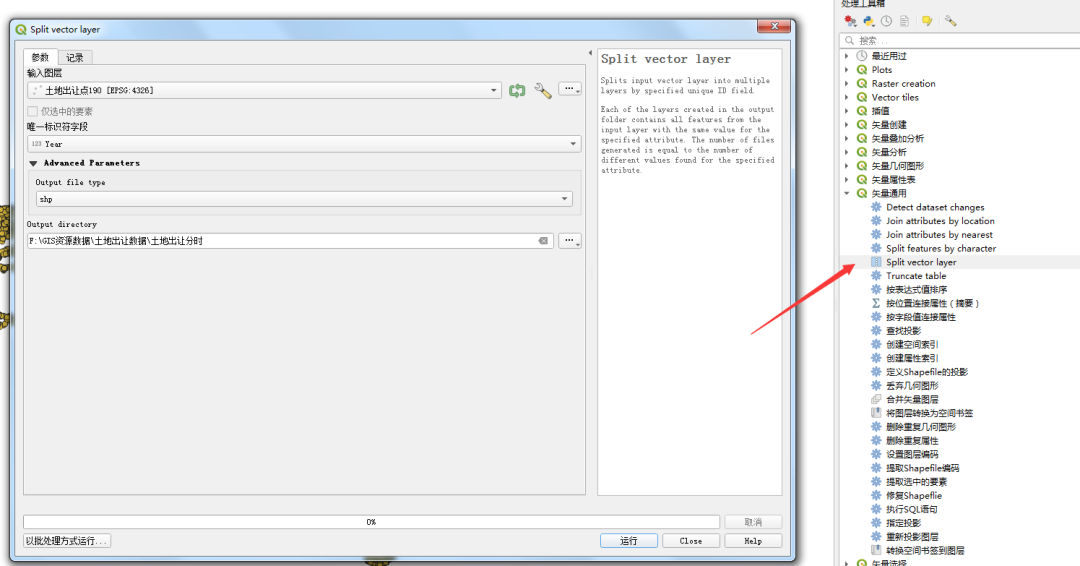The width and height of the screenshot is (1080, 566).
Task: Select the Detect dataset changes algorithm
Action: pos(935,207)
